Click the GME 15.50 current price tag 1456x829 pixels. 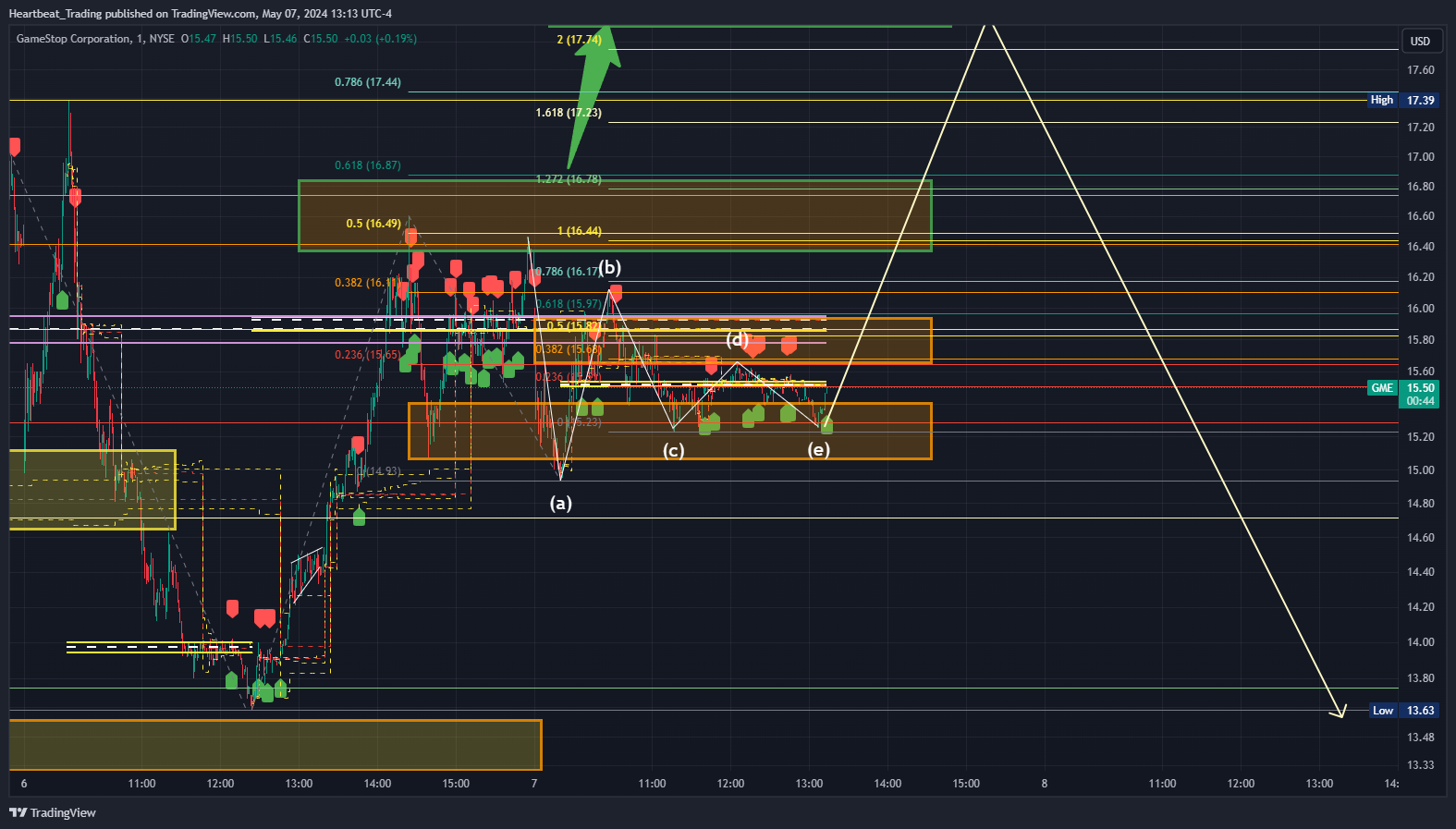[x=1402, y=388]
